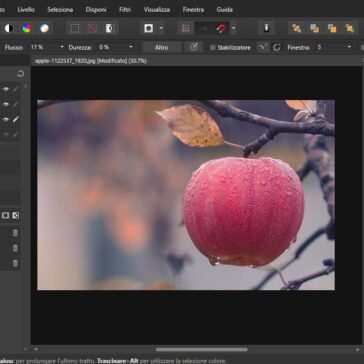Click brush icon in second panel row

coord(16,104)
